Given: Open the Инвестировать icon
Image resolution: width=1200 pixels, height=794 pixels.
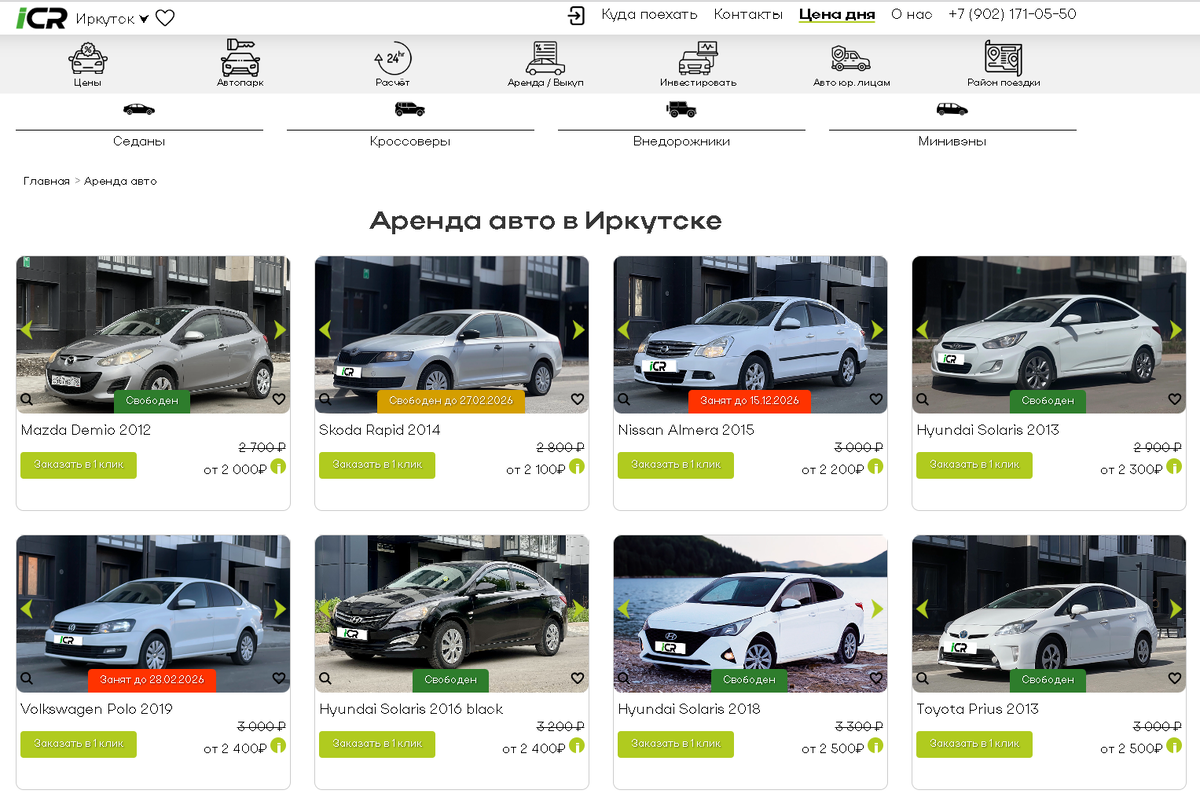Looking at the screenshot, I should click(698, 58).
